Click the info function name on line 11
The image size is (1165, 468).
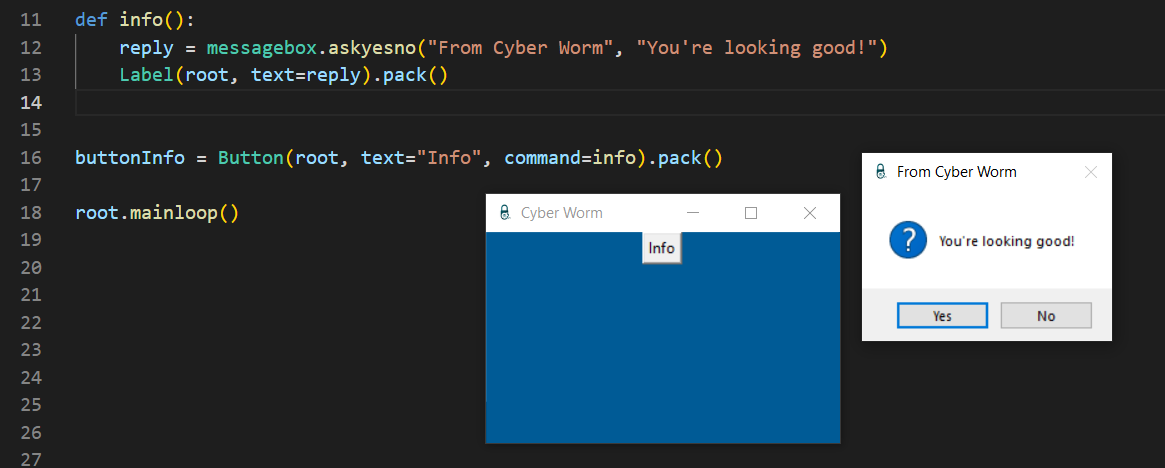[141, 20]
